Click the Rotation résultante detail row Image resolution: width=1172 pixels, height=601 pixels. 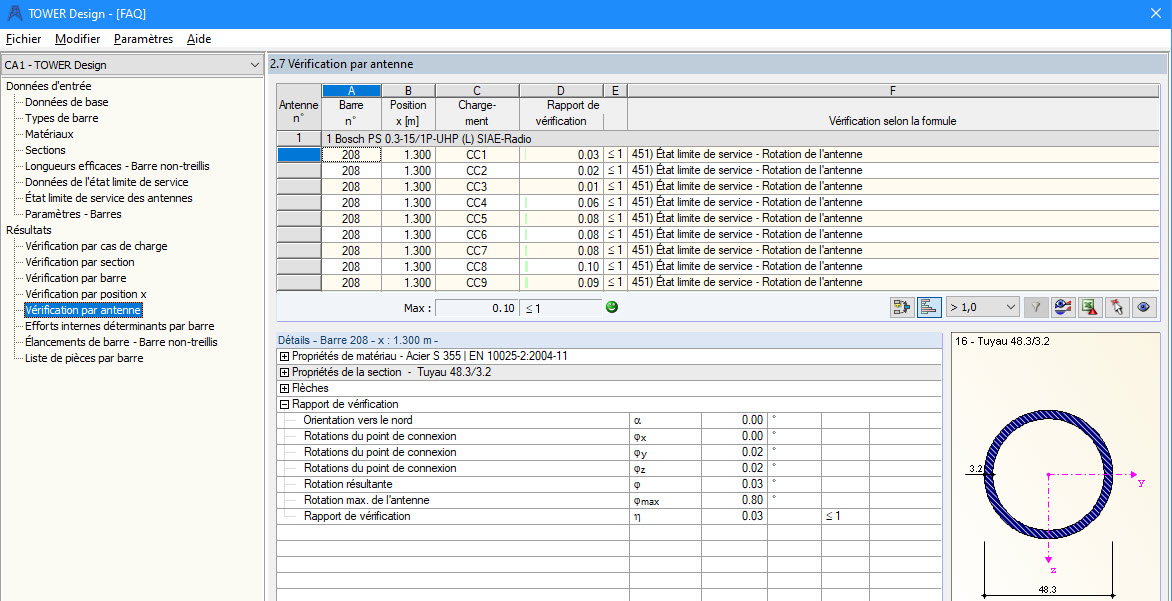point(608,484)
